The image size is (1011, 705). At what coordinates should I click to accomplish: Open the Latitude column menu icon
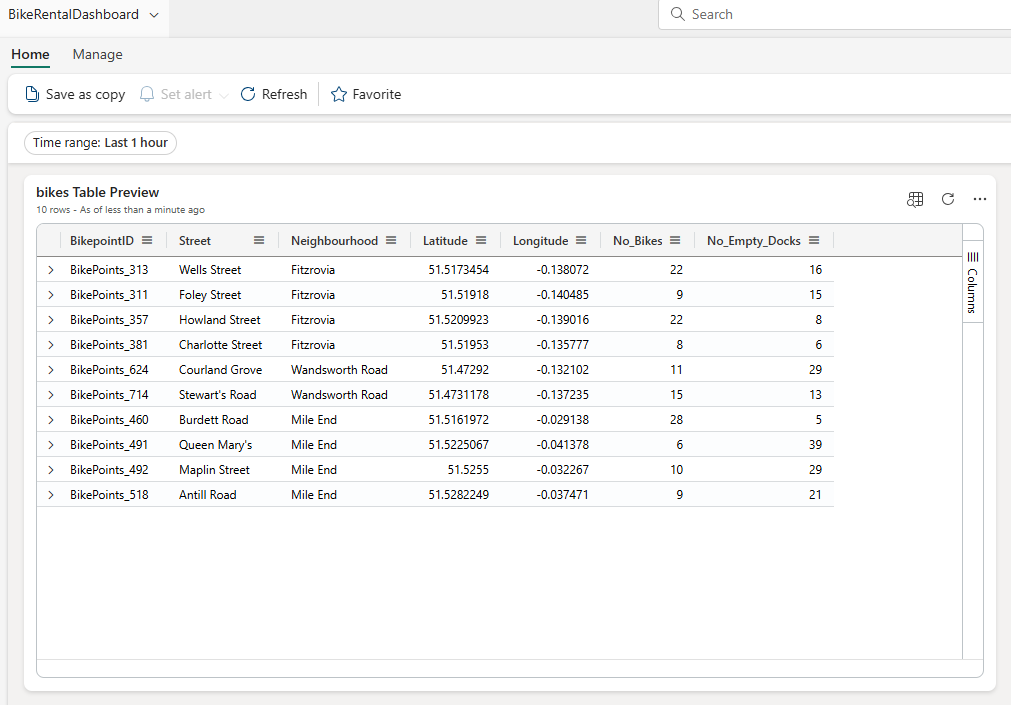[x=481, y=241]
